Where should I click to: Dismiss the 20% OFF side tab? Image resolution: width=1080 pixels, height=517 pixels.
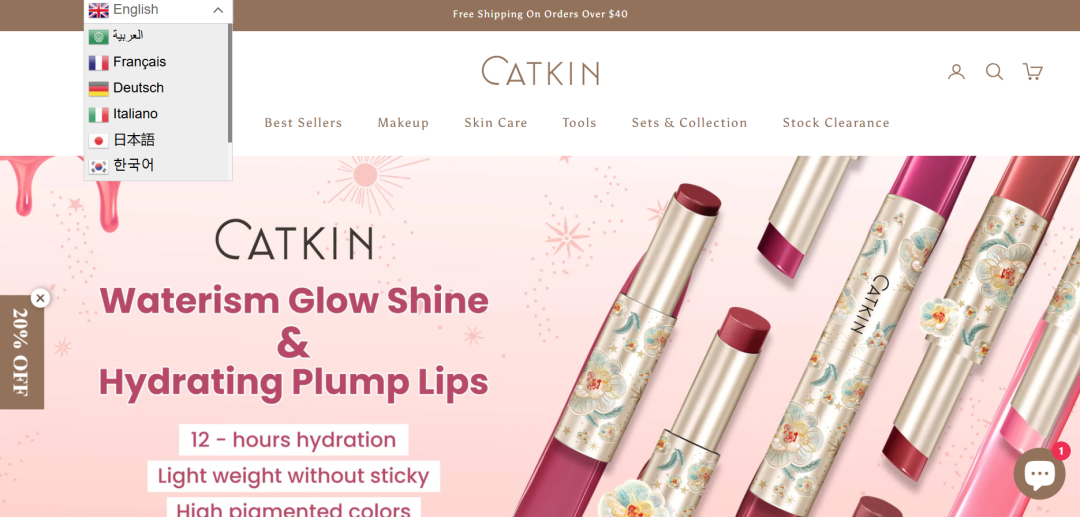point(41,298)
